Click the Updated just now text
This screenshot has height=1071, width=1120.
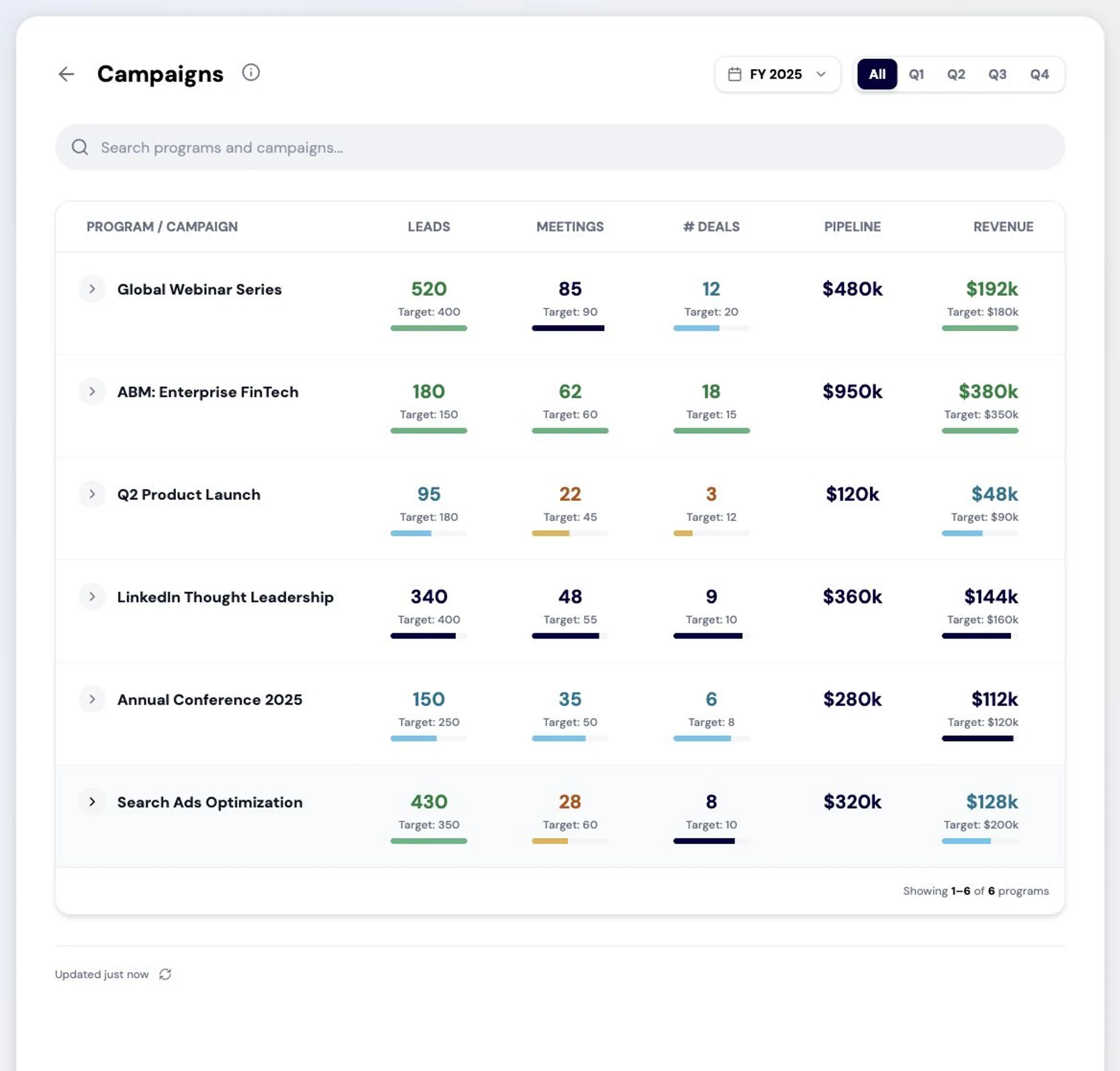102,975
